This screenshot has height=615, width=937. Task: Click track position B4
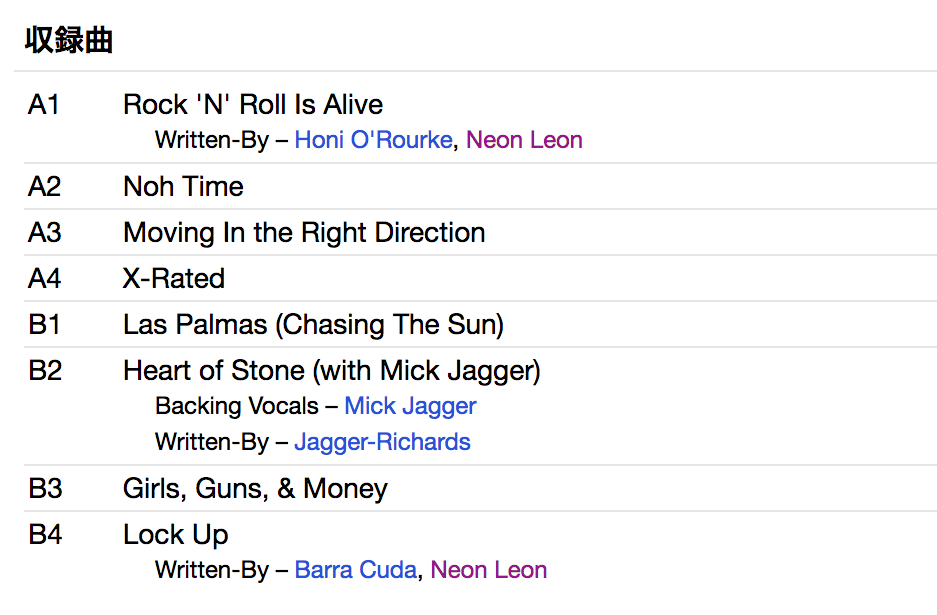45,535
